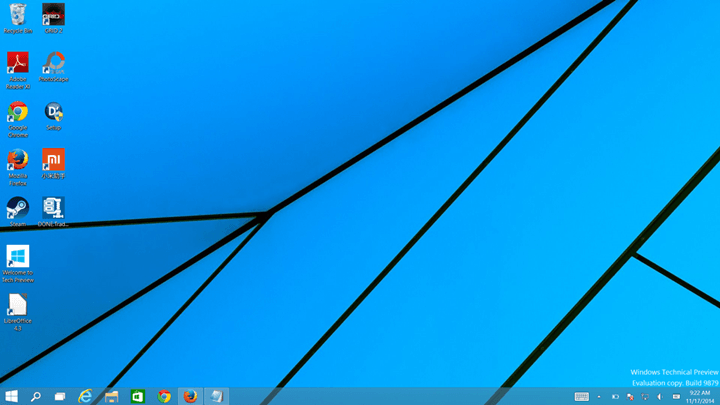Open the touch keyboard tray button

pyautogui.click(x=581, y=397)
